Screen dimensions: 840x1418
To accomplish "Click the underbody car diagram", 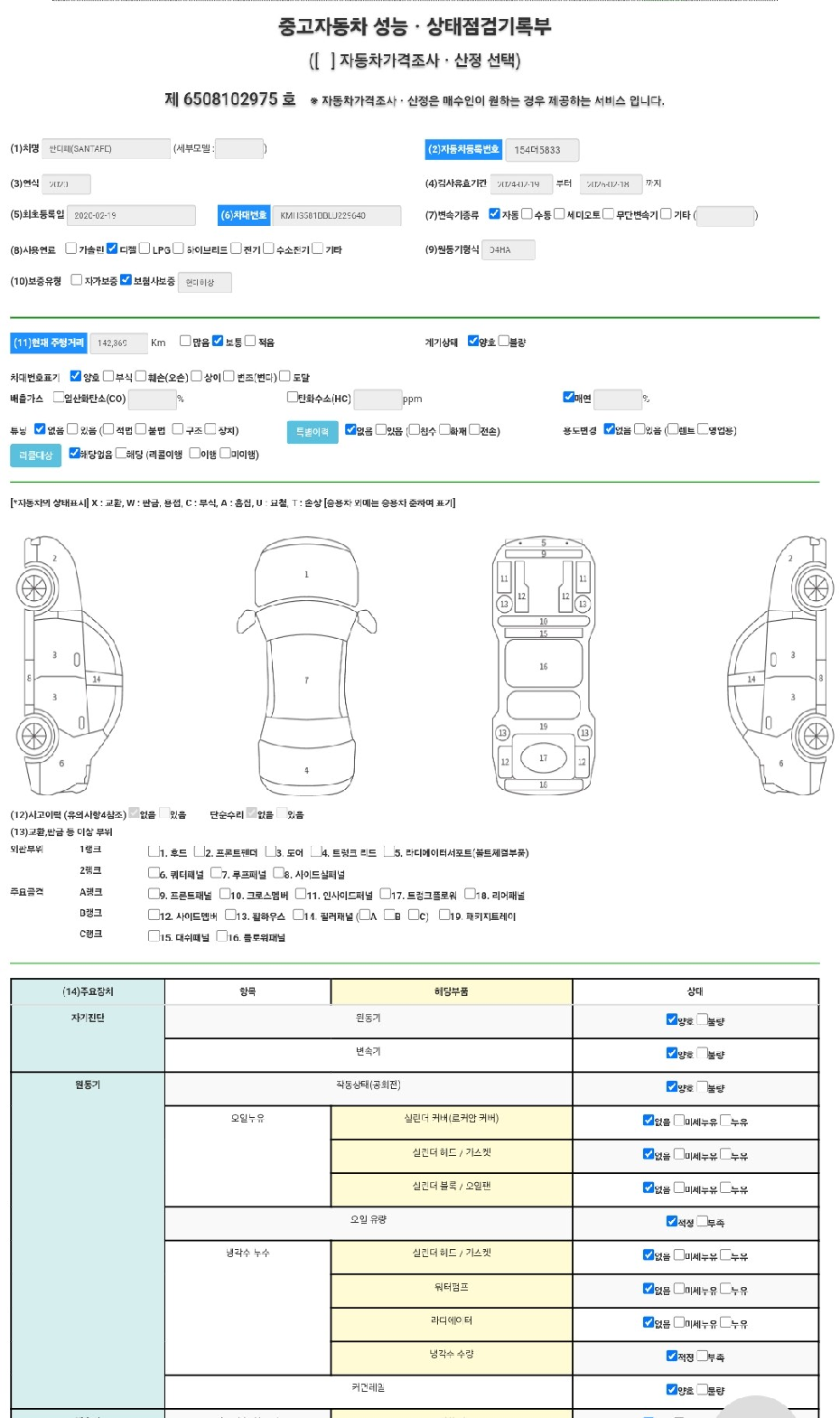I will pyautogui.click(x=543, y=664).
